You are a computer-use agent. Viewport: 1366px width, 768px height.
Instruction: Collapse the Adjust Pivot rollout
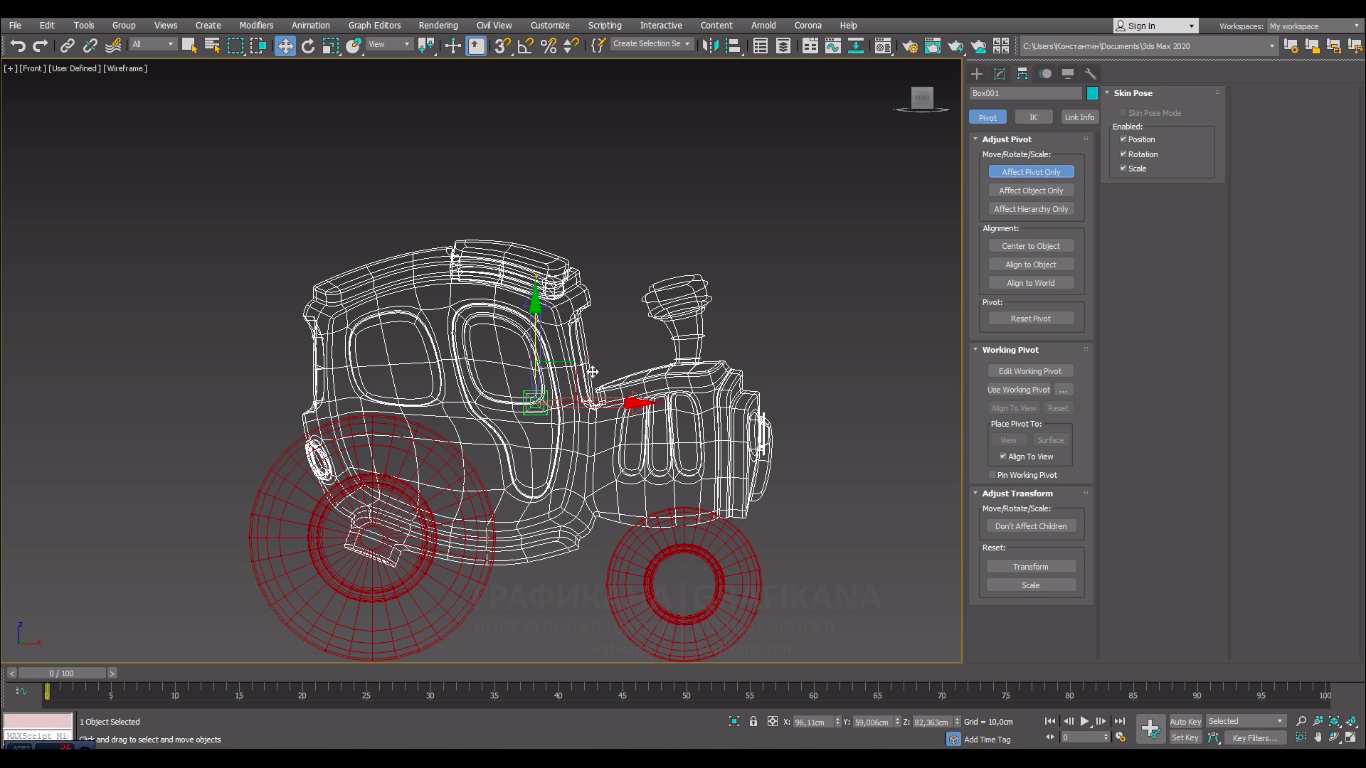pos(1006,140)
